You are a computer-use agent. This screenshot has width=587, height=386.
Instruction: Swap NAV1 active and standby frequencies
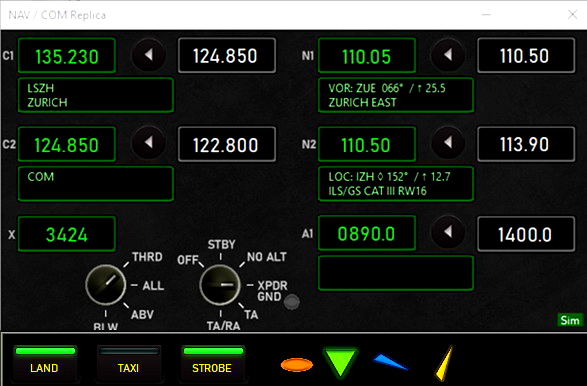pos(448,55)
